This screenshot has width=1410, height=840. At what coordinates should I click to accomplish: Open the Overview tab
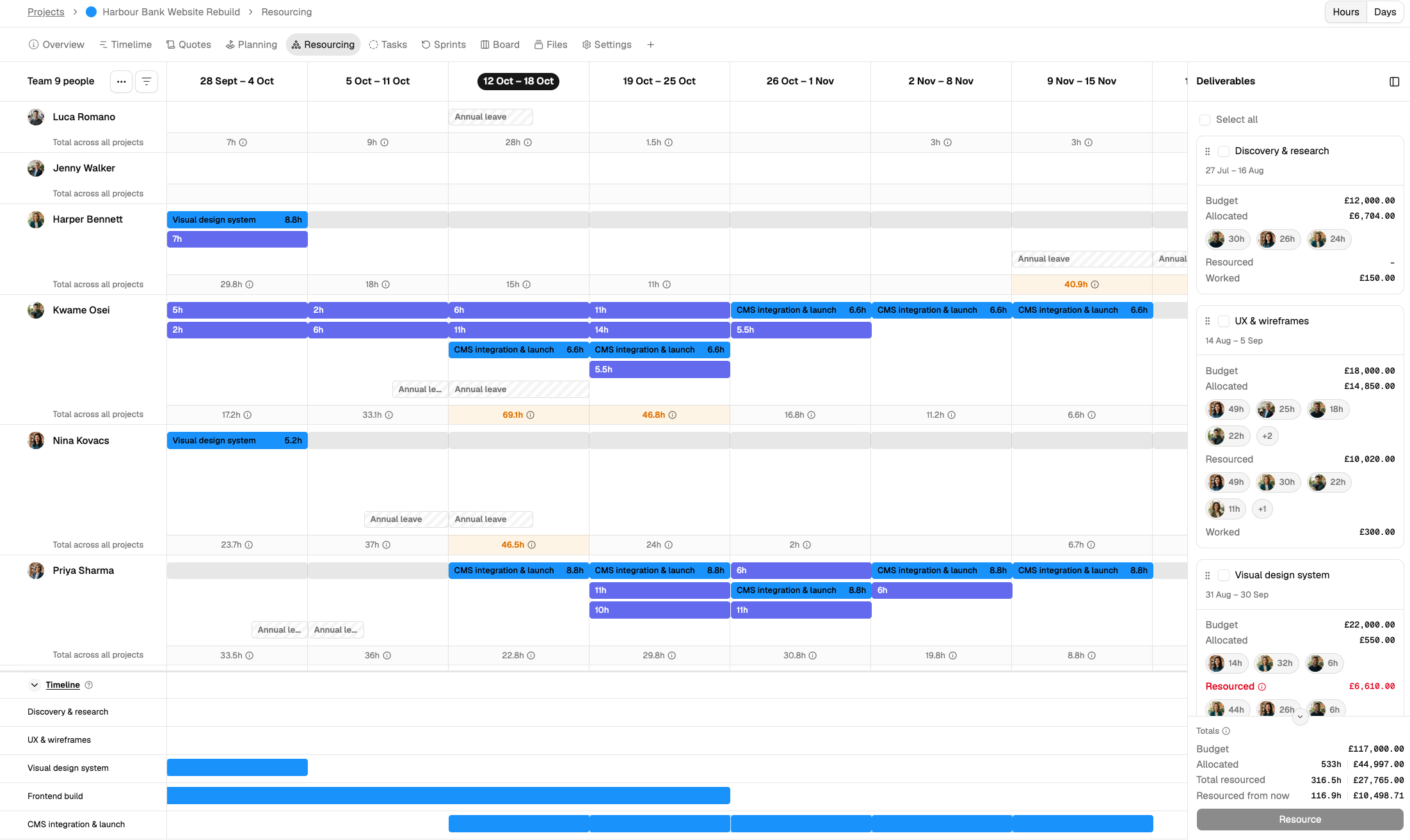[x=56, y=45]
